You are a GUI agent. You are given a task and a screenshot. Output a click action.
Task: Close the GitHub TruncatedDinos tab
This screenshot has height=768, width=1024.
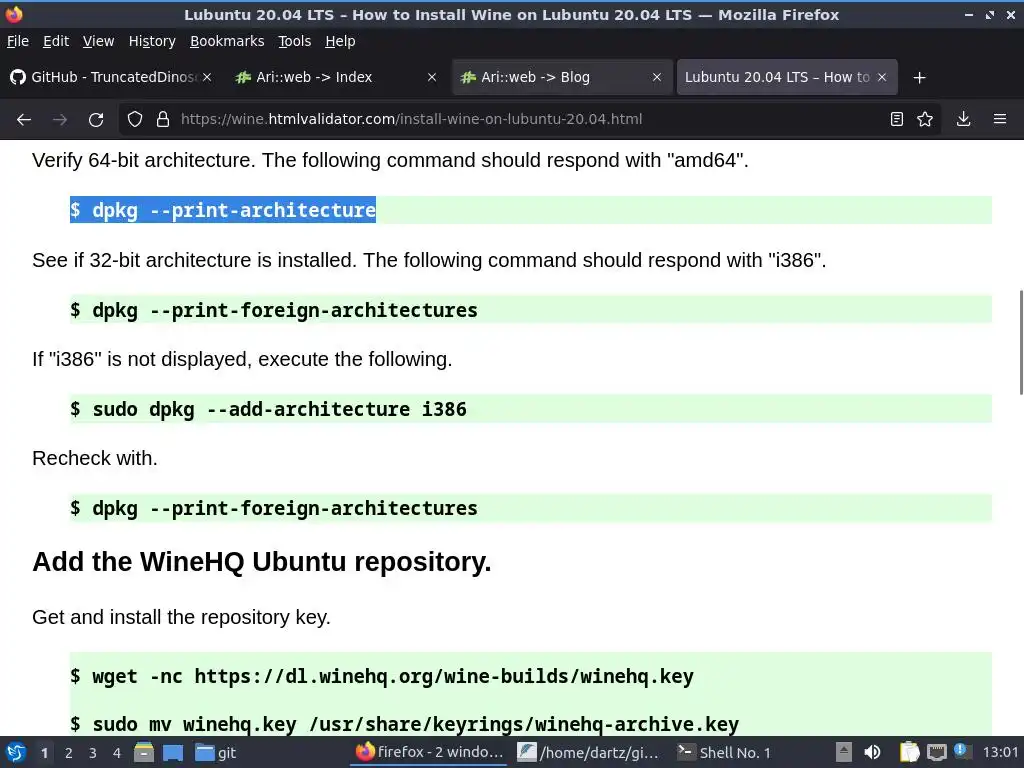tap(206, 77)
